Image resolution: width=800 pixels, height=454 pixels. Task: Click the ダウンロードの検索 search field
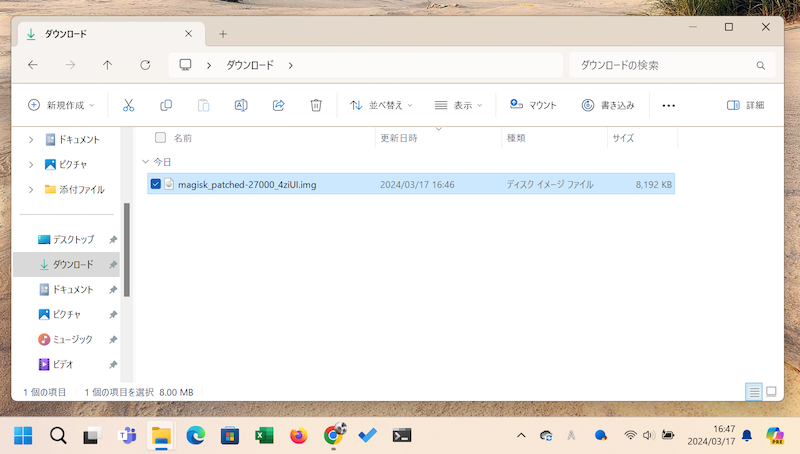[x=665, y=65]
